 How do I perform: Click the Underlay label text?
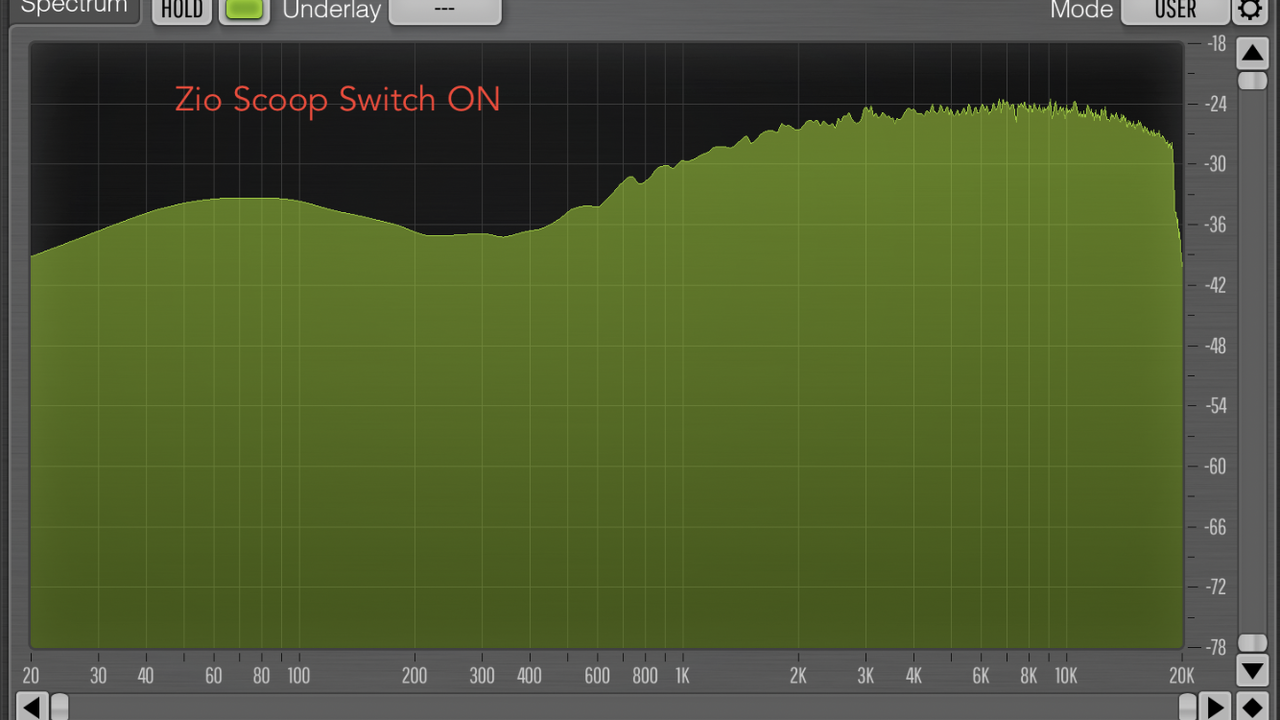331,11
